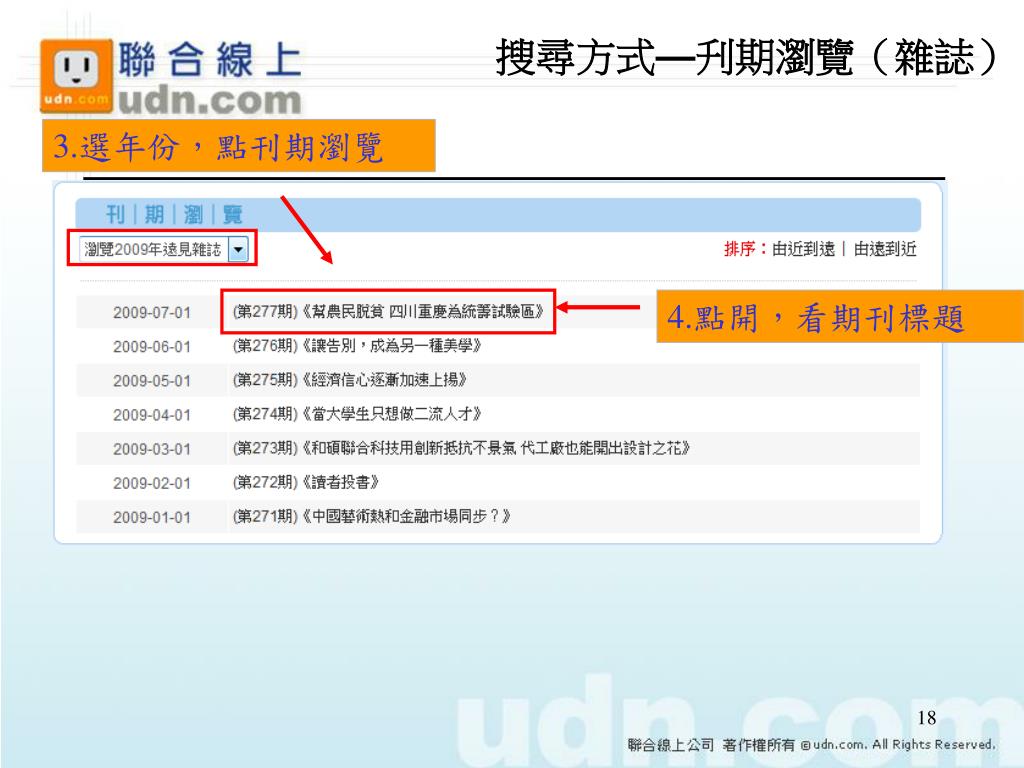Image resolution: width=1024 pixels, height=768 pixels.
Task: Click the date 2009-03-01
Action: (152, 449)
